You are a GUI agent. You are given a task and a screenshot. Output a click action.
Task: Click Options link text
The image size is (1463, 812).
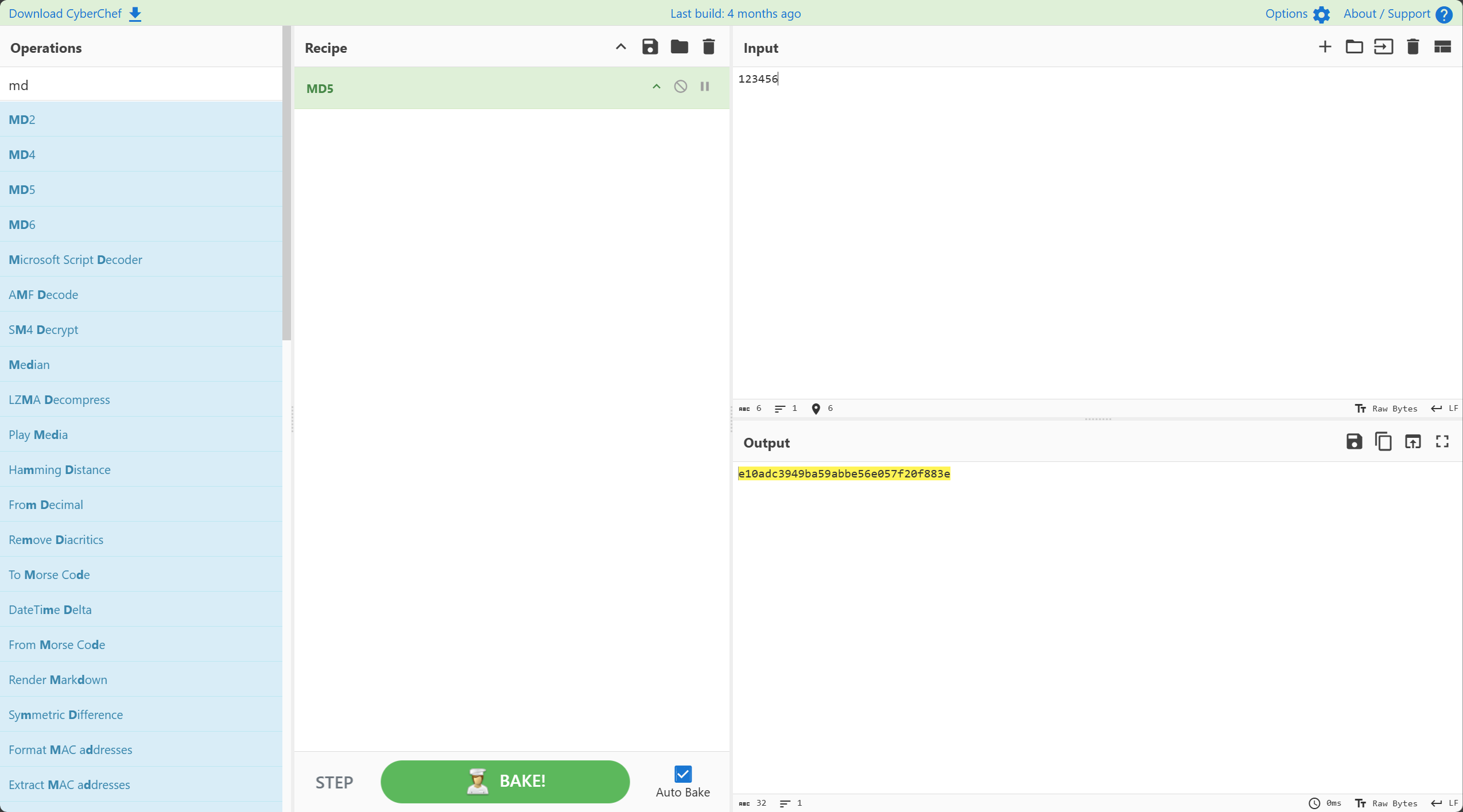(x=1286, y=14)
